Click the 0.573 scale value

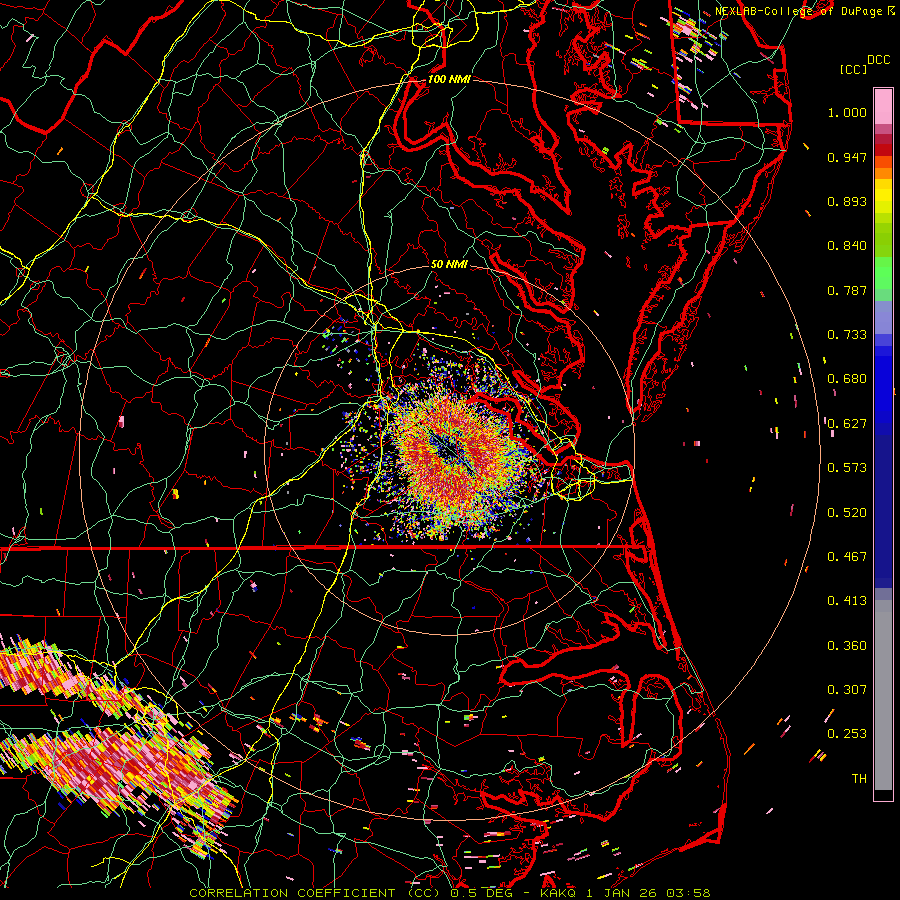847,468
